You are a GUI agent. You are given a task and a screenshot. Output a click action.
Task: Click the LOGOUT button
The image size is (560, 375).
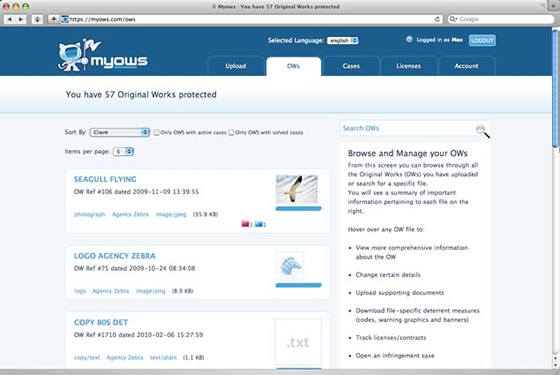[482, 40]
